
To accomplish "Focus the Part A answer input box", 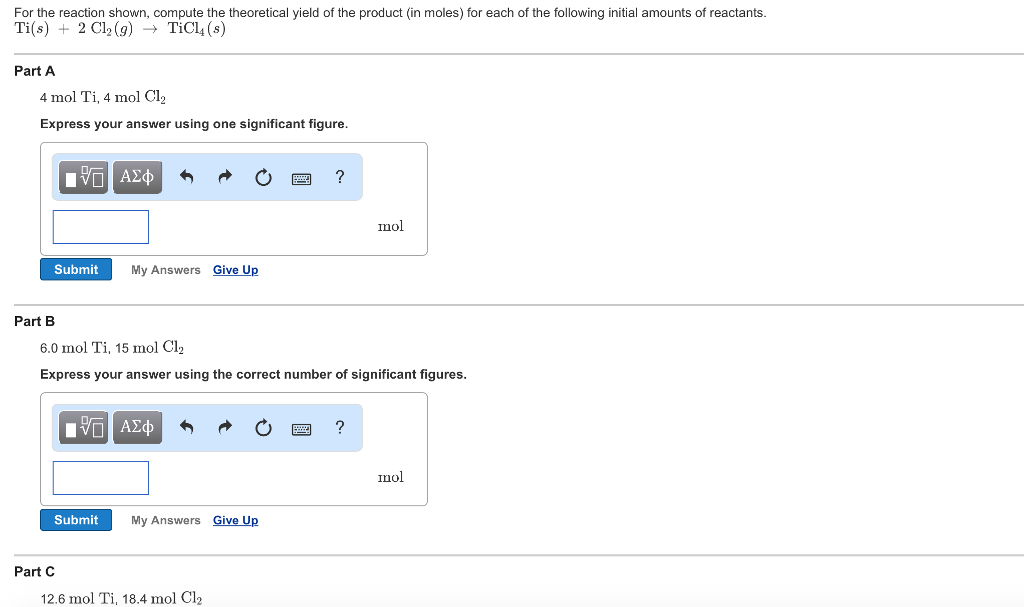I will pos(101,227).
